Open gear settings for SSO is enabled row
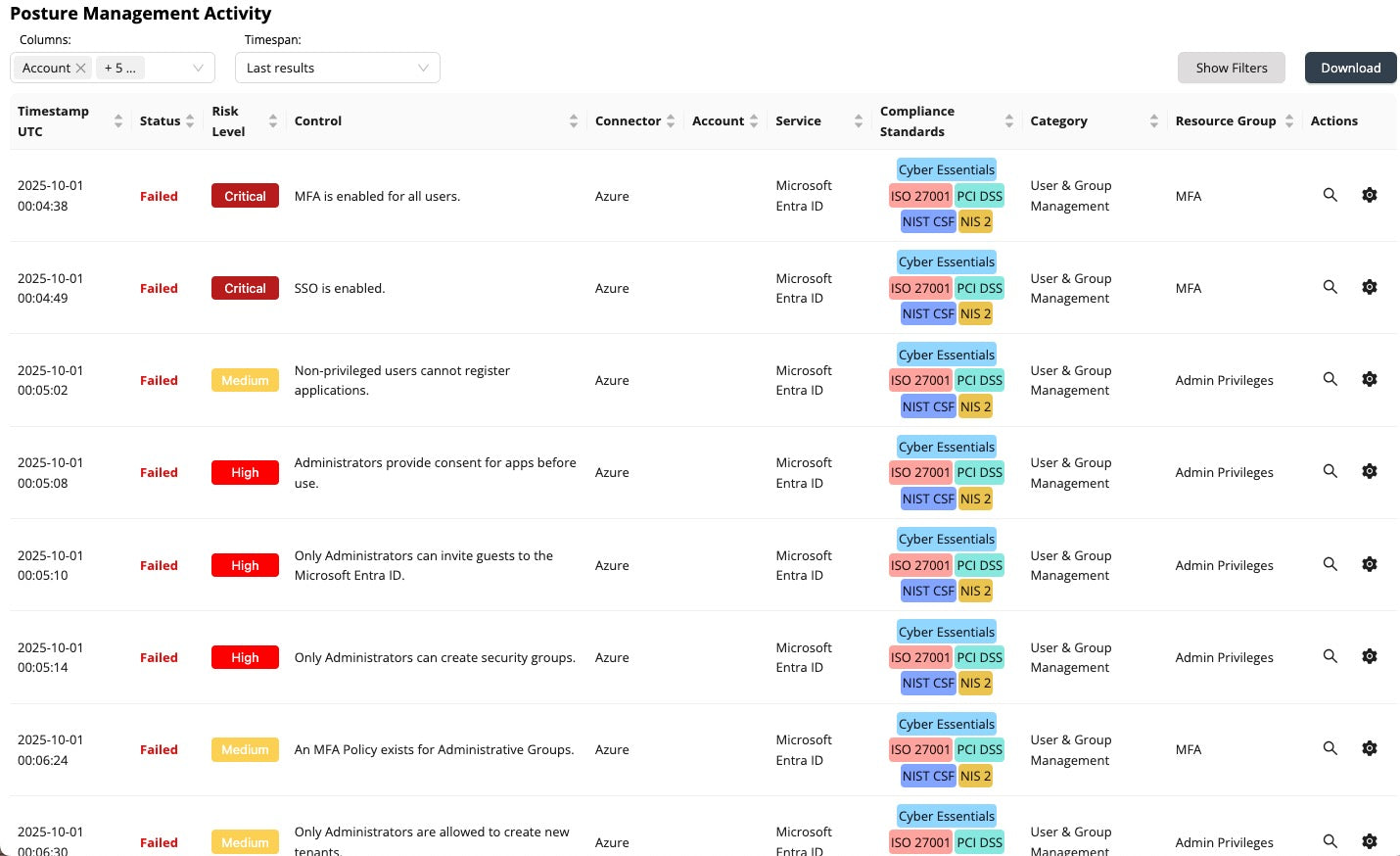This screenshot has height=856, width=1400. (1369, 287)
